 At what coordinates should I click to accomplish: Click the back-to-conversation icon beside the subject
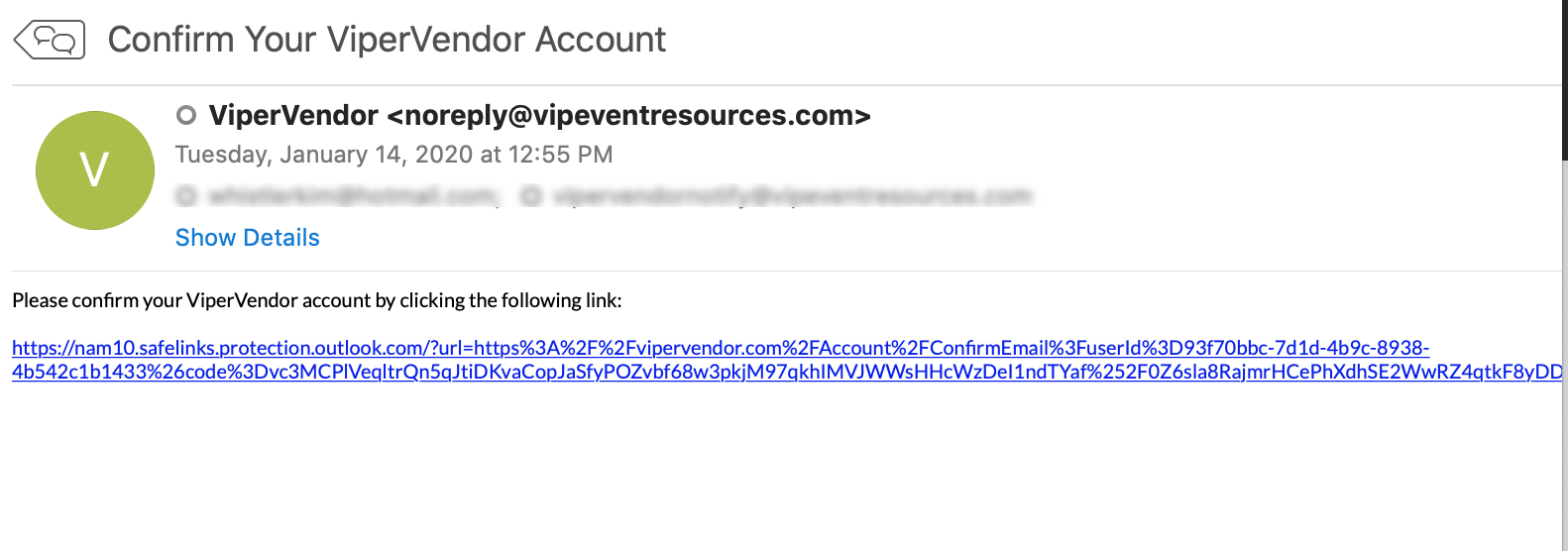50,40
